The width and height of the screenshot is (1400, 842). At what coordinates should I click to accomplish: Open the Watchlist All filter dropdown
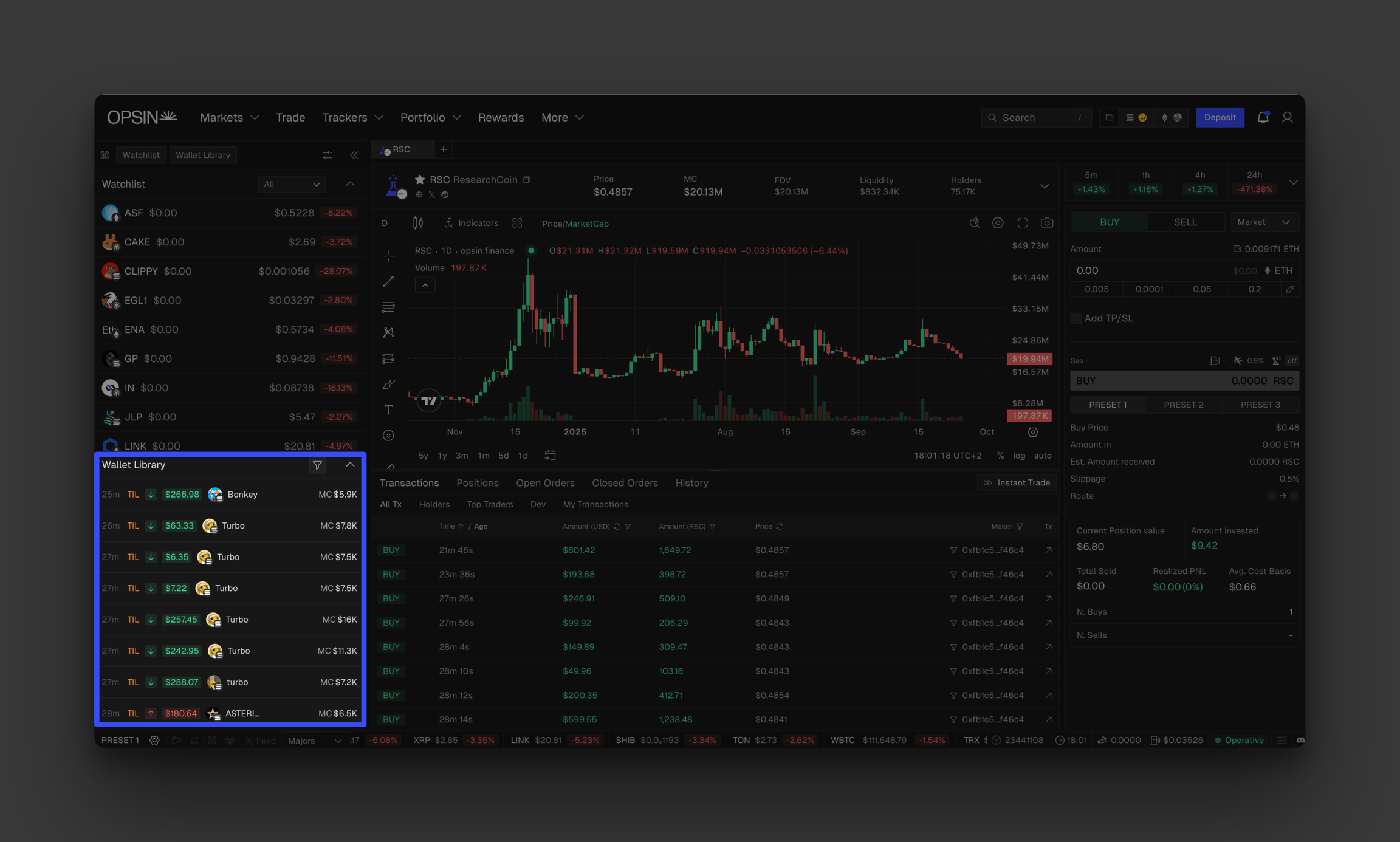292,184
